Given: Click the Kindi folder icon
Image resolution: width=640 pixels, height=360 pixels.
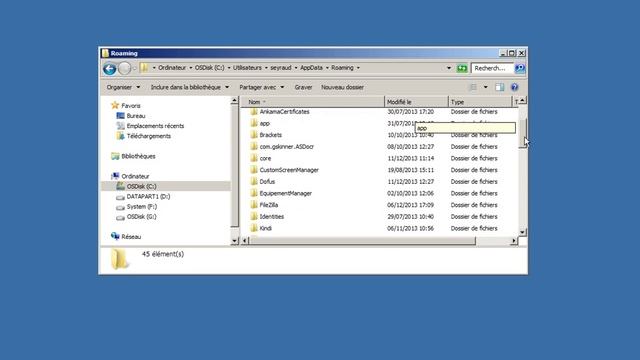Looking at the screenshot, I should pos(254,228).
